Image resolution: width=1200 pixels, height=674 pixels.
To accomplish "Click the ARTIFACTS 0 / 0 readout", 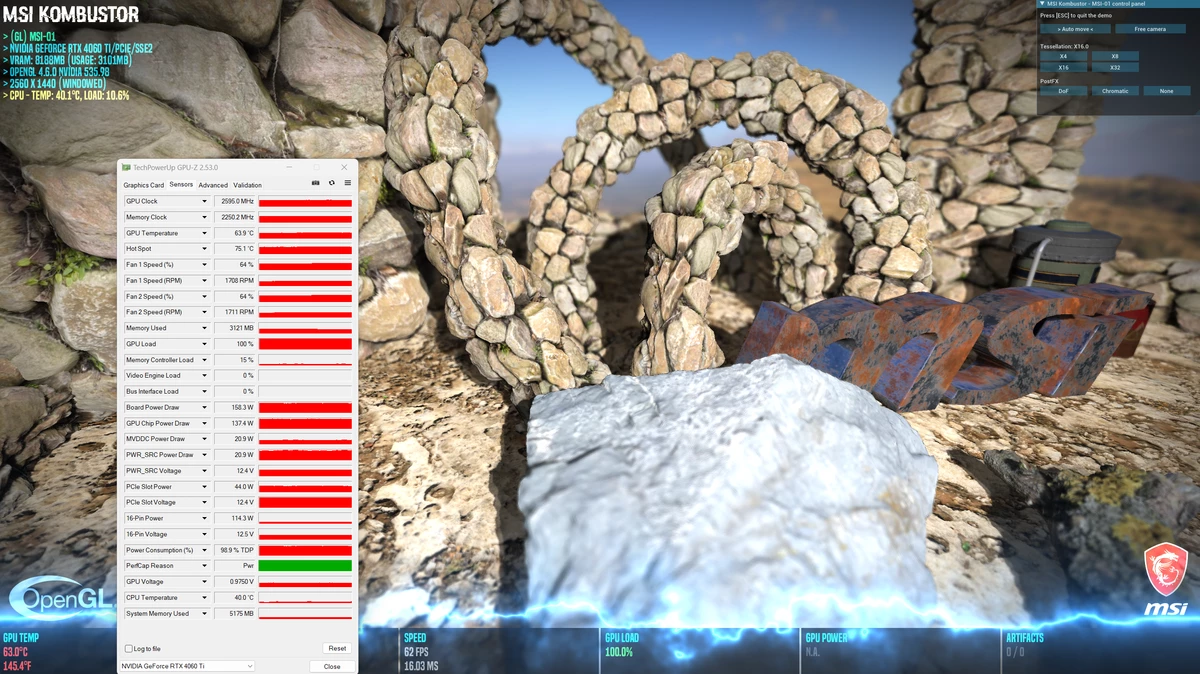I will [1014, 652].
